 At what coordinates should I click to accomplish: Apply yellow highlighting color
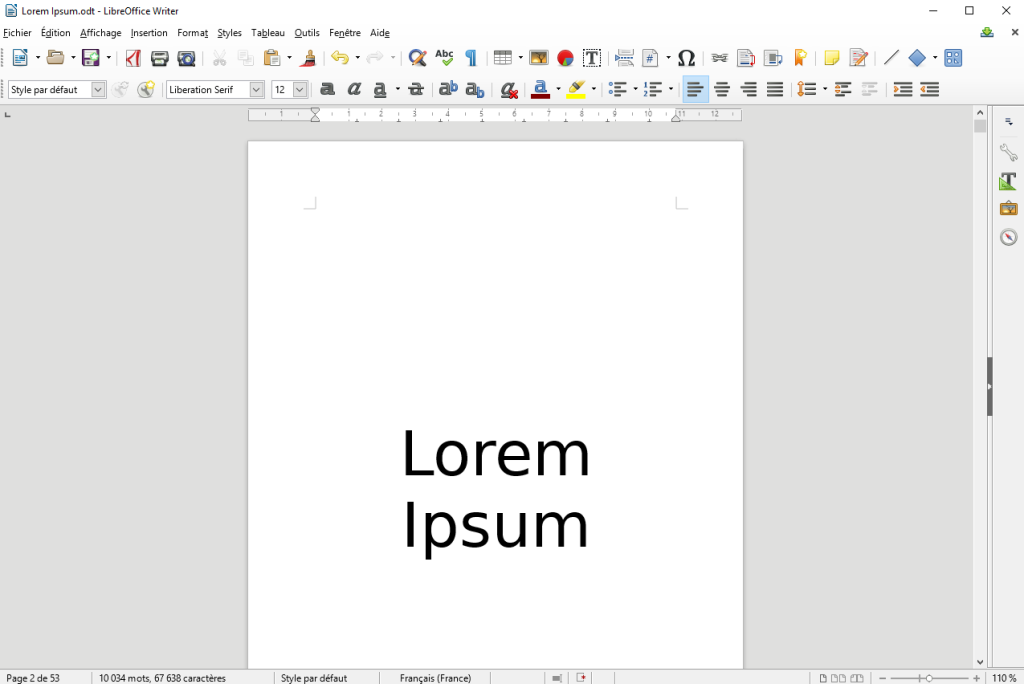(575, 90)
